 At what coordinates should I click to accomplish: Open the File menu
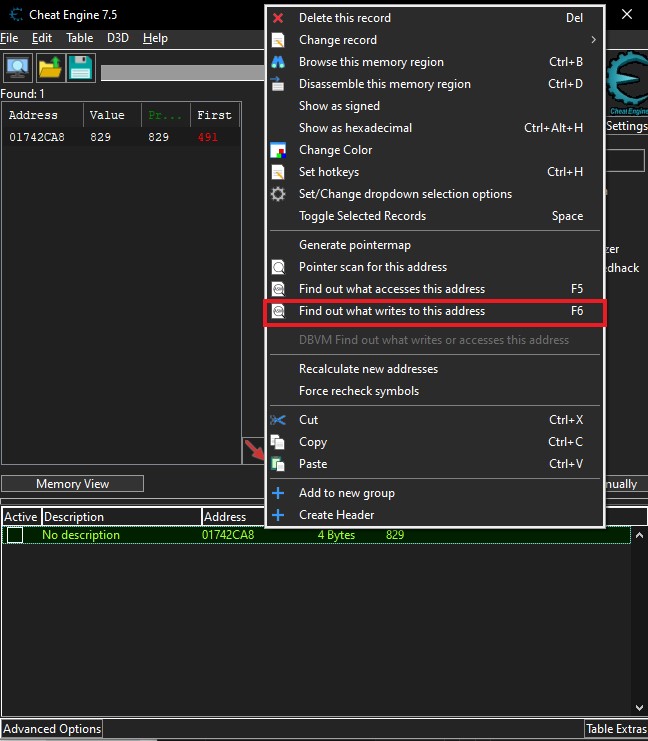pos(9,38)
